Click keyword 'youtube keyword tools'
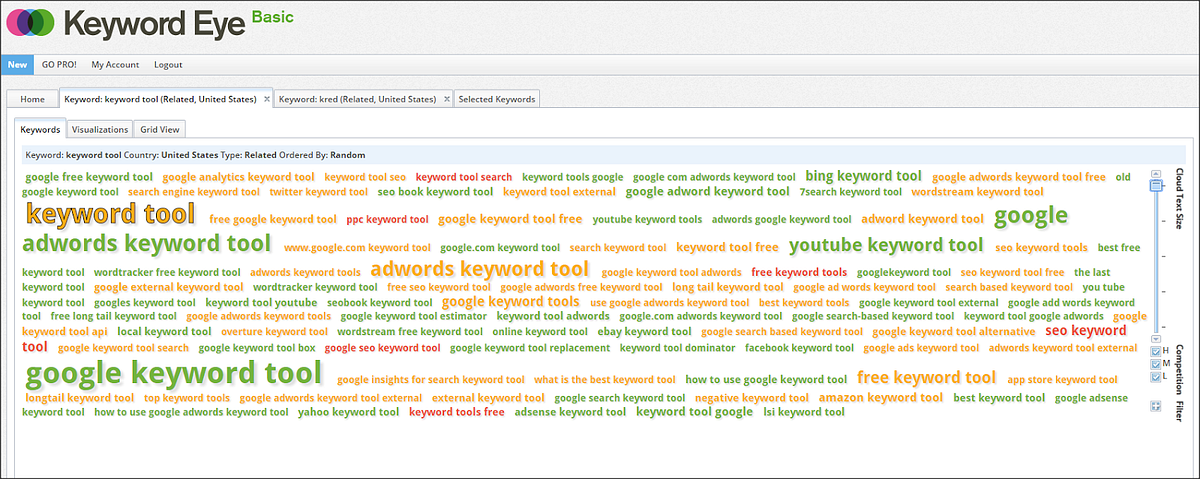 647,219
